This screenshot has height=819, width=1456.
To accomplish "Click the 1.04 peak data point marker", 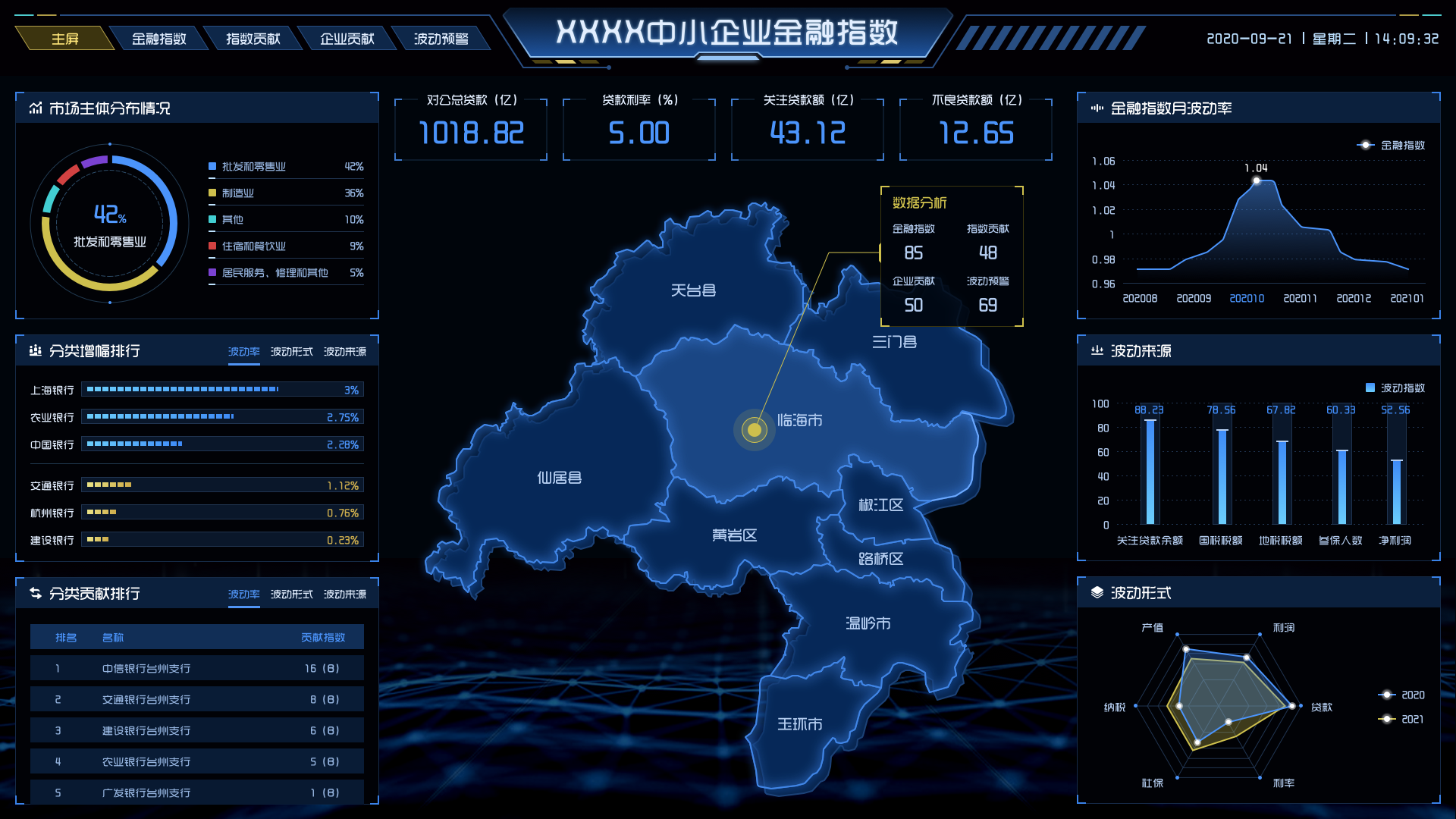I will pos(1257,180).
